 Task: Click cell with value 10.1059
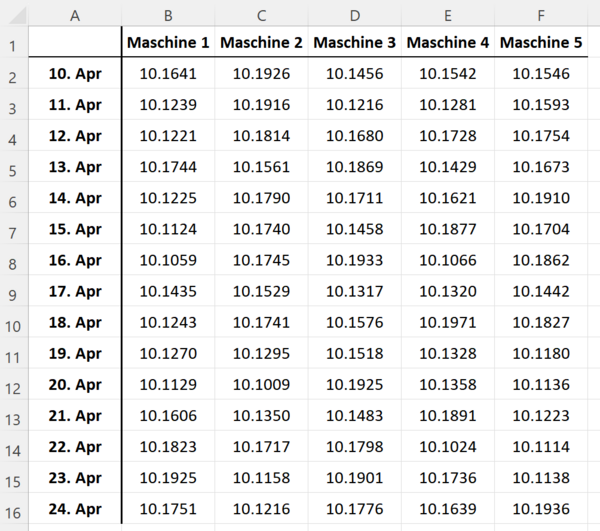pos(168,260)
